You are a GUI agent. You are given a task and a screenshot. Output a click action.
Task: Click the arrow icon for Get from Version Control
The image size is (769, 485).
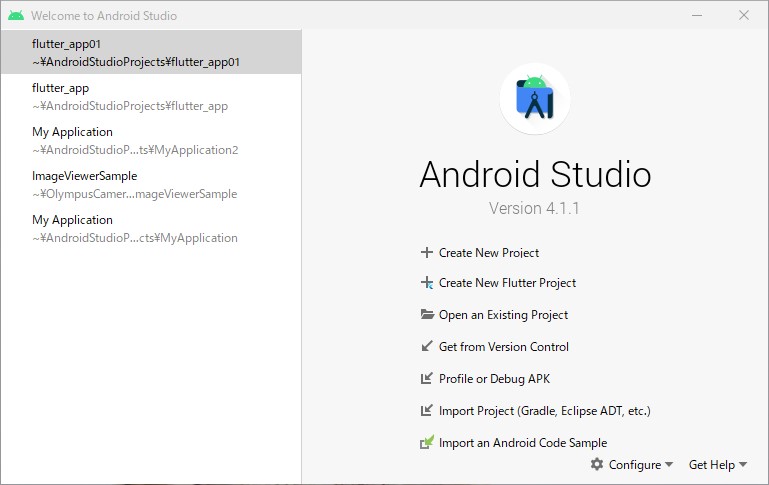[427, 346]
